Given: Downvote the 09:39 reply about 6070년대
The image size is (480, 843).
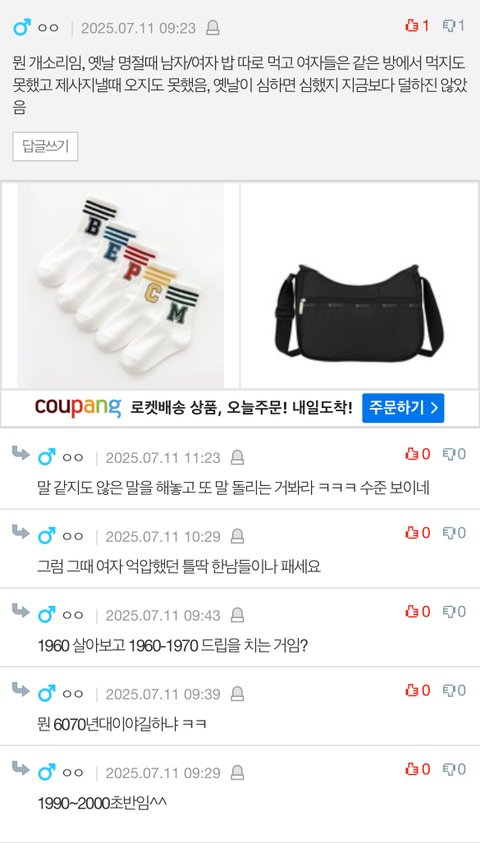Looking at the screenshot, I should click(454, 690).
